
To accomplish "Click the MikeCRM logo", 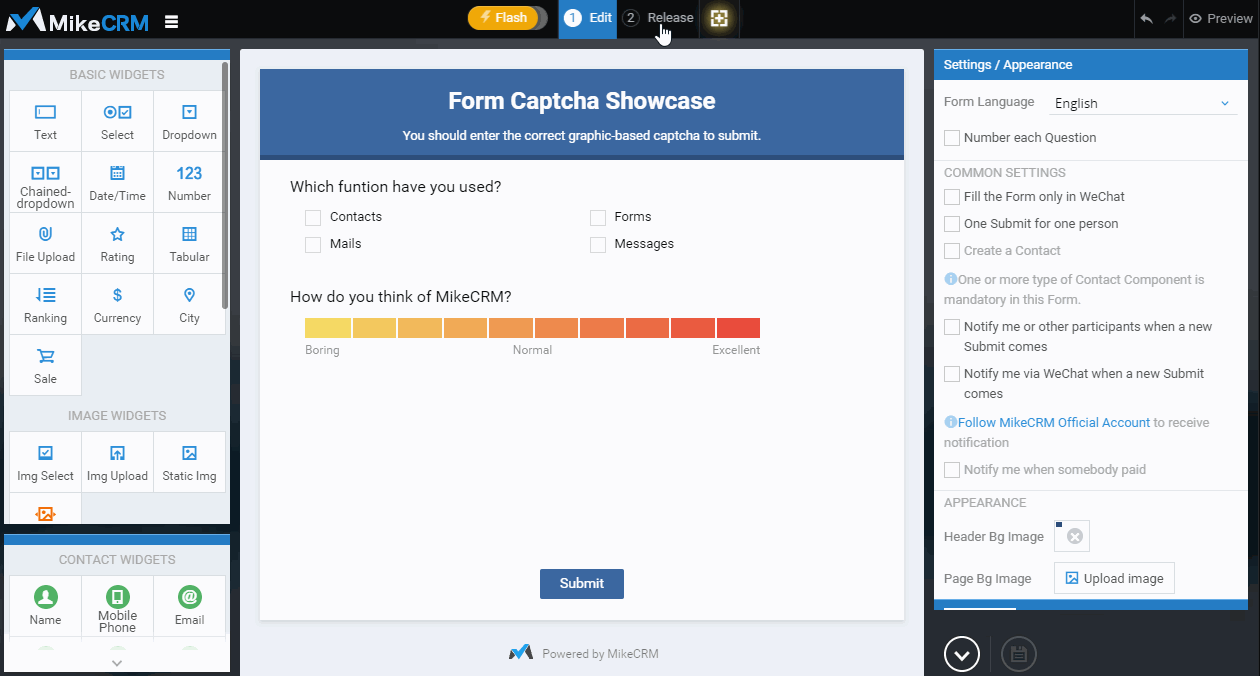I will click(77, 20).
